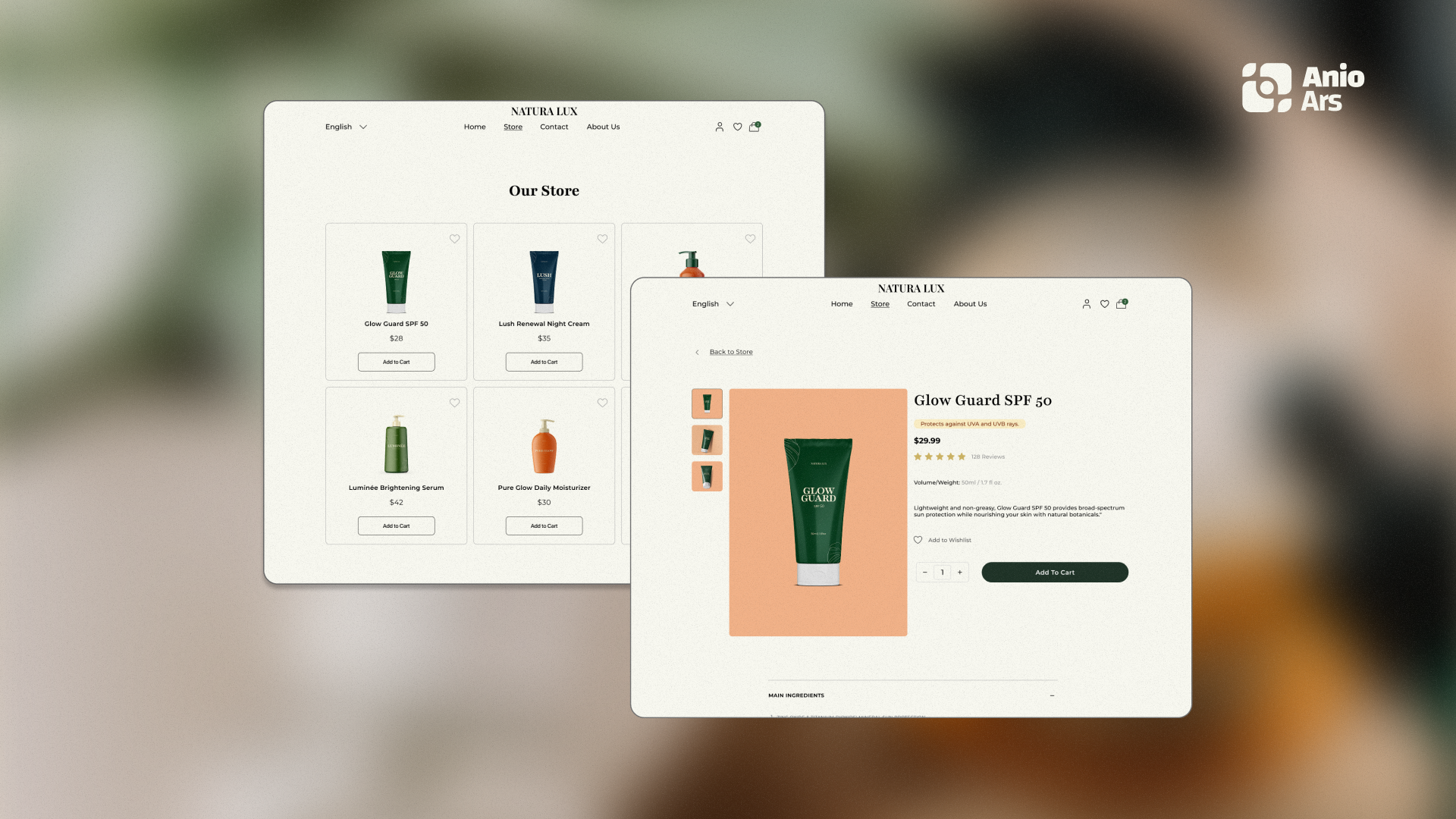Open the navigation wishlist heart on store page
The height and width of the screenshot is (819, 1456).
(x=737, y=127)
